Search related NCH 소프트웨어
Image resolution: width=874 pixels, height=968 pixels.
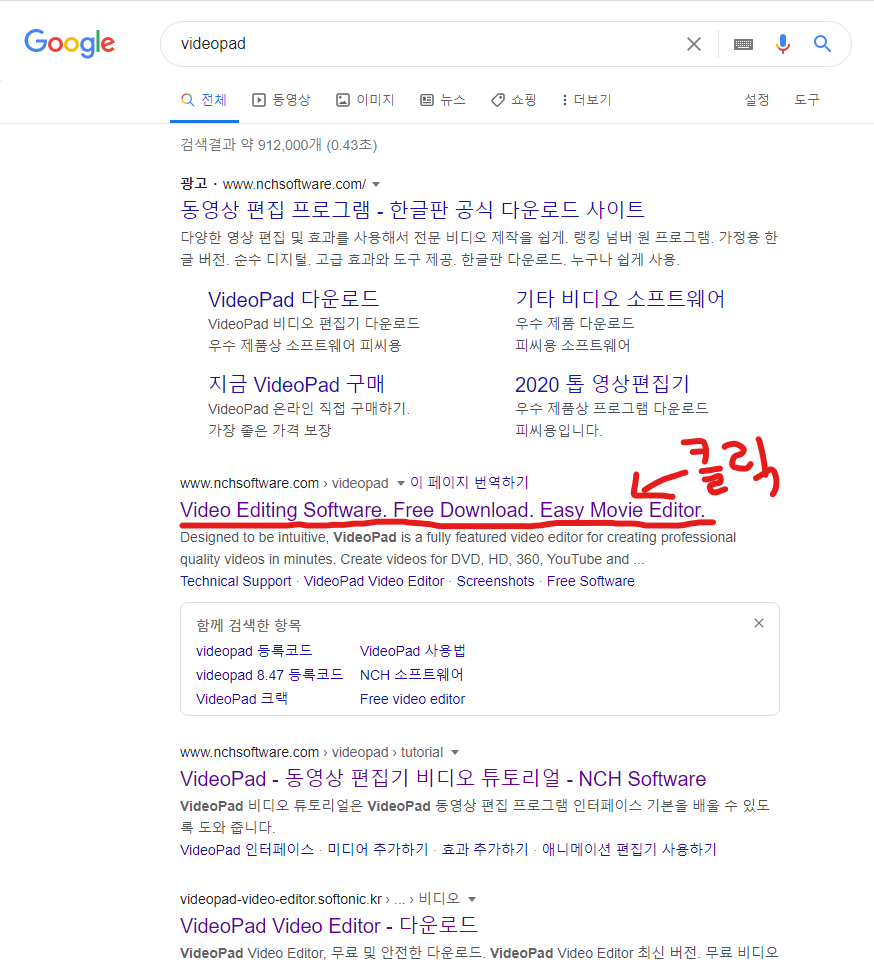412,675
